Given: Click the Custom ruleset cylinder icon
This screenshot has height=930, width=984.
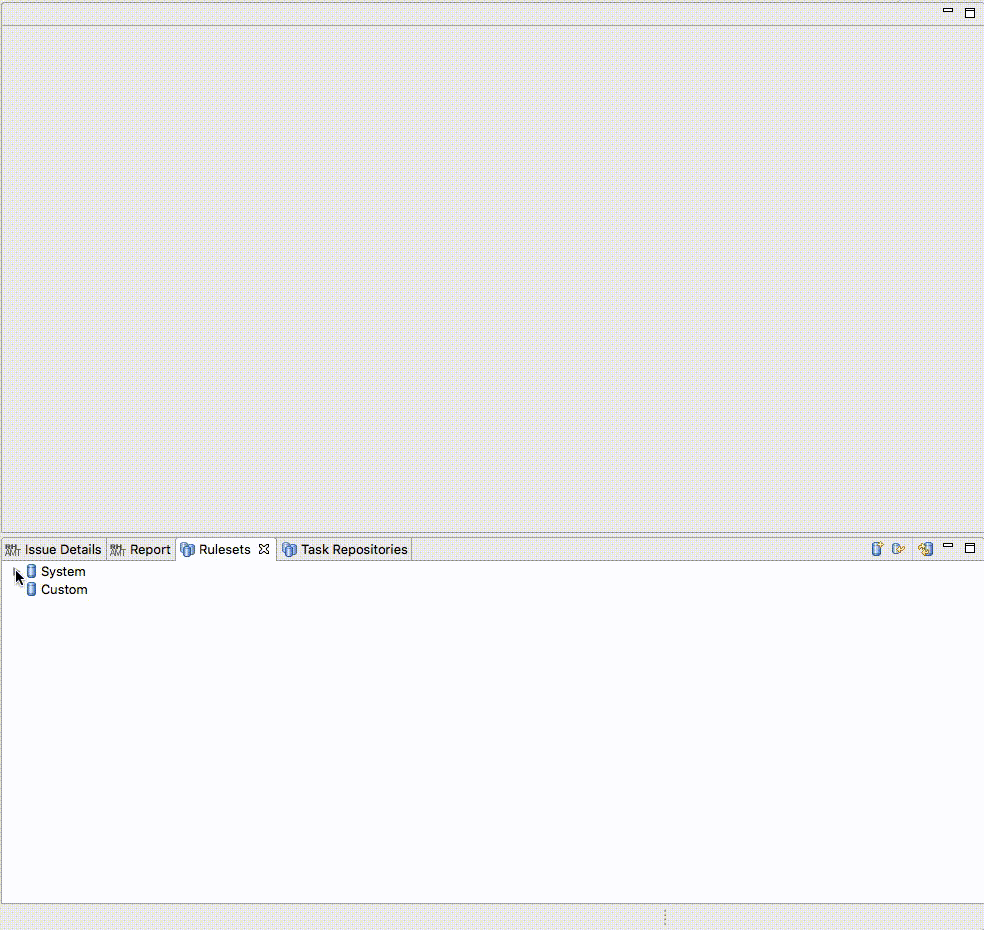Looking at the screenshot, I should [31, 589].
